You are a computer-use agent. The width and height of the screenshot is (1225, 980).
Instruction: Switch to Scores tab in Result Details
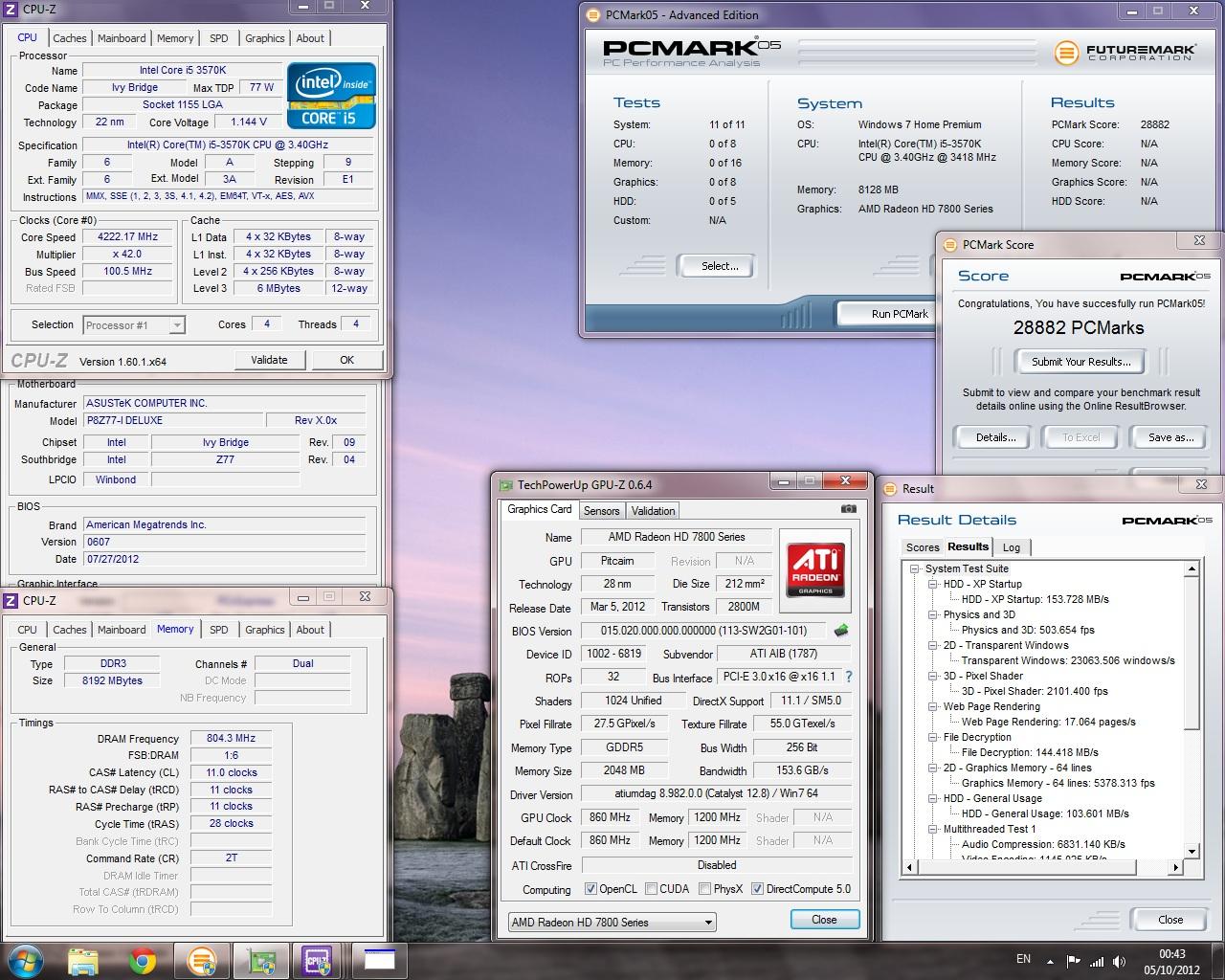[923, 547]
